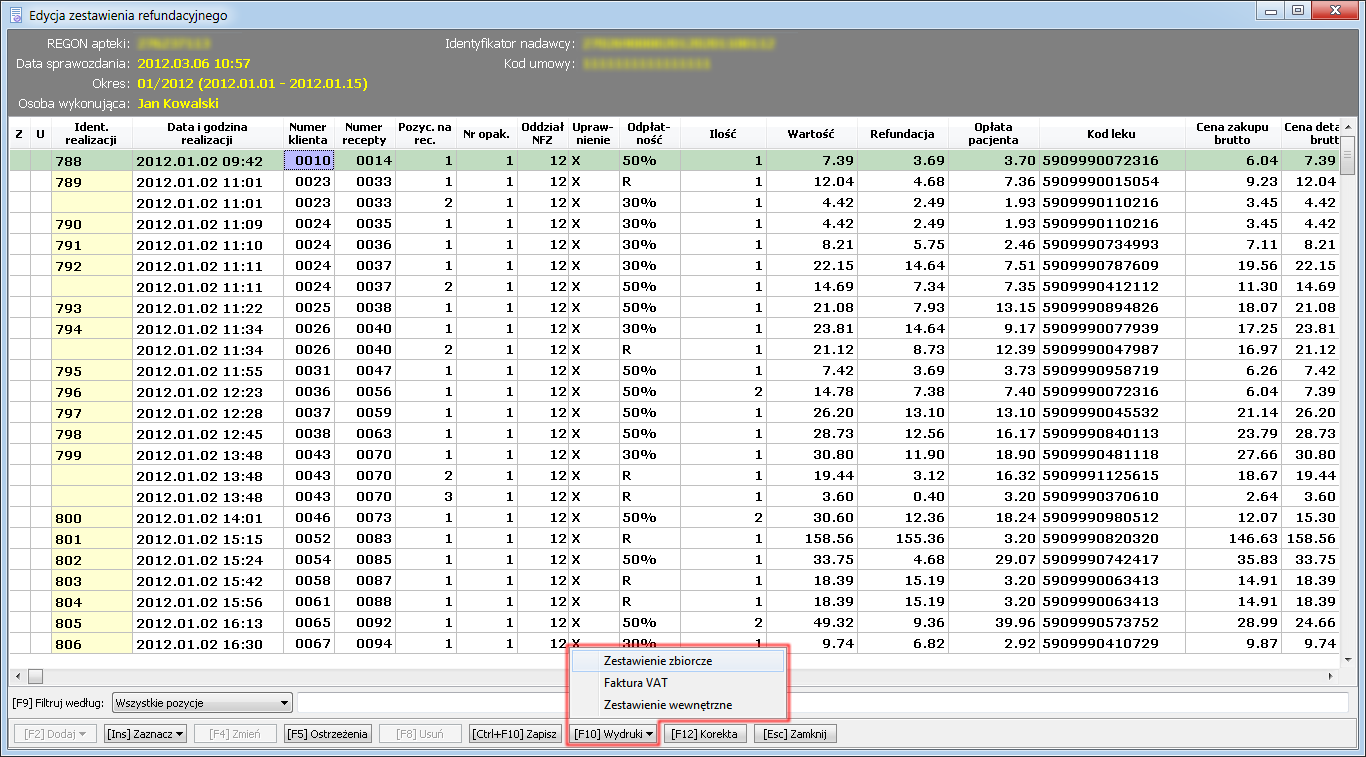Click drug code 5909990573752
The height and width of the screenshot is (757, 1366).
(x=1112, y=622)
